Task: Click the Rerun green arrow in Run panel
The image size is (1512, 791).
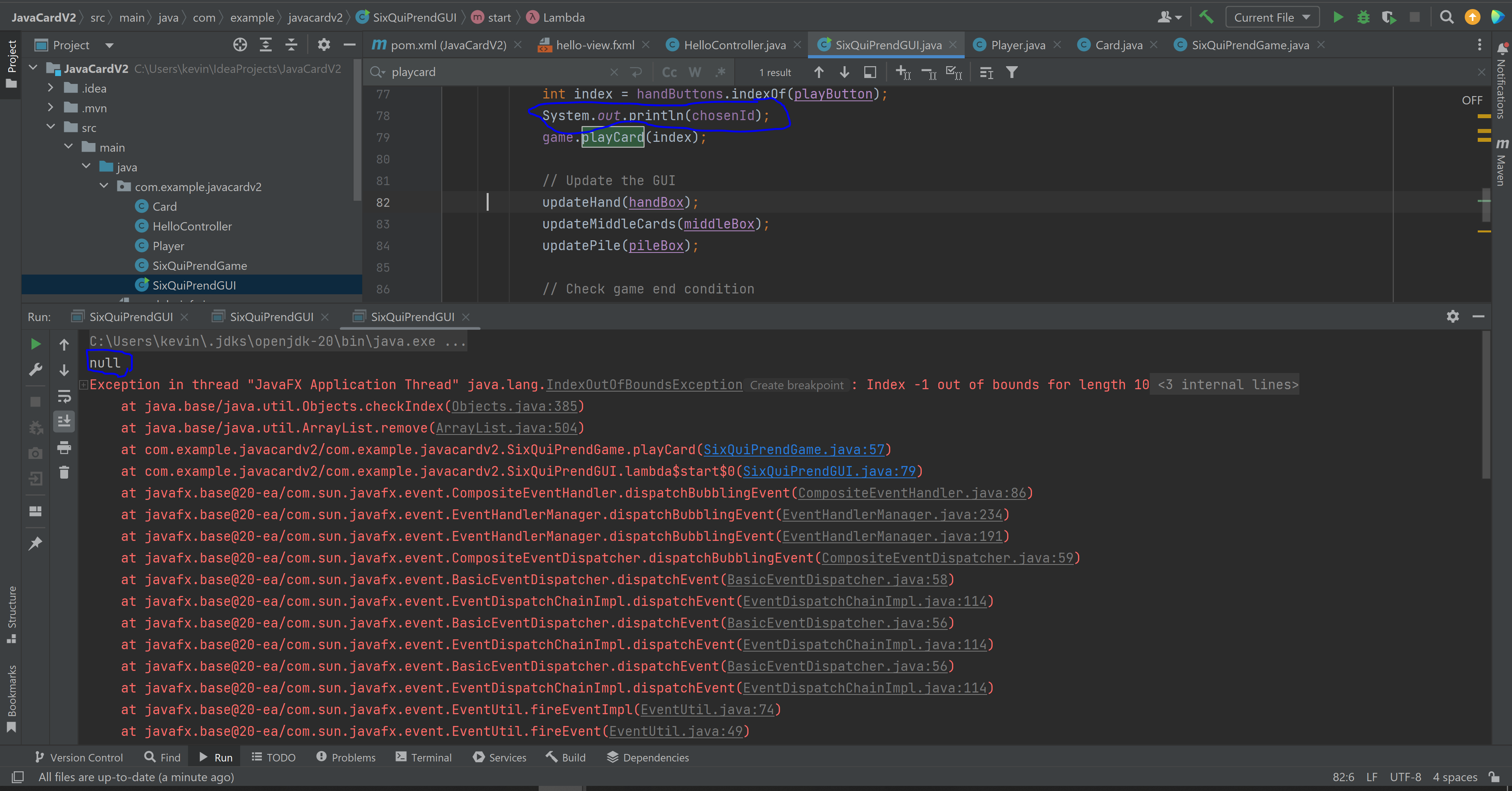Action: (35, 344)
